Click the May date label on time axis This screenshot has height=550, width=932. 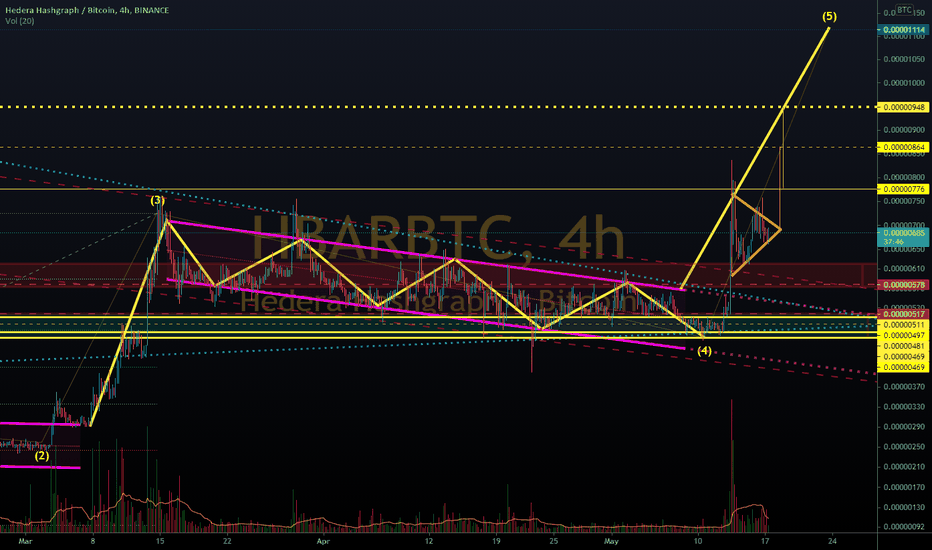(611, 541)
